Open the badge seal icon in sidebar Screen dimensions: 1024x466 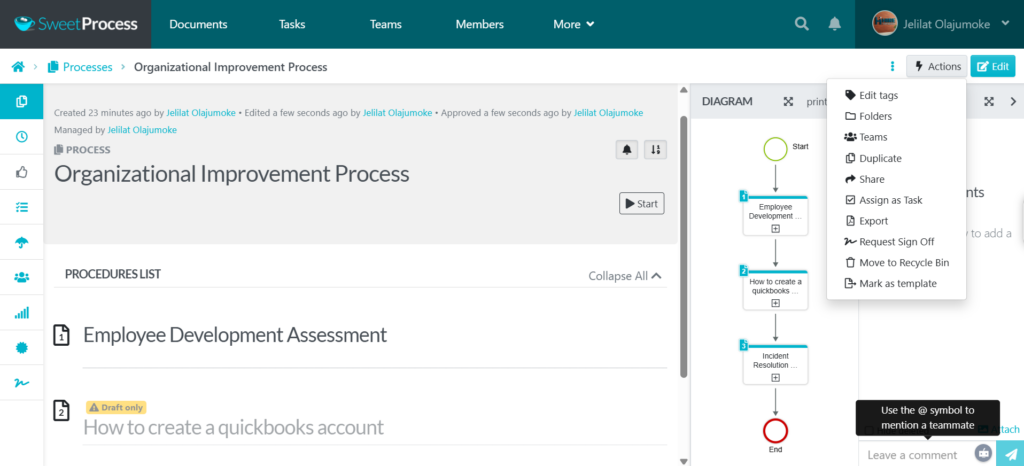pyautogui.click(x=22, y=348)
